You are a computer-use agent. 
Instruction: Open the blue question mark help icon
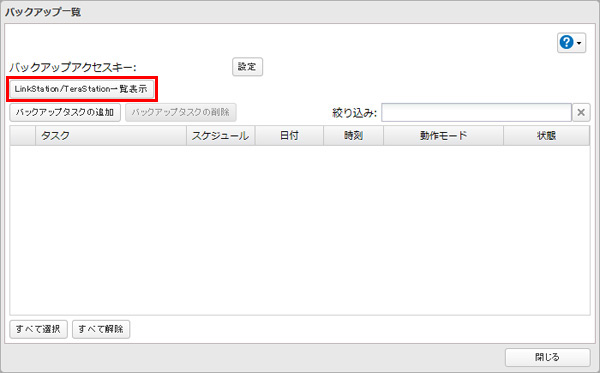[x=566, y=42]
